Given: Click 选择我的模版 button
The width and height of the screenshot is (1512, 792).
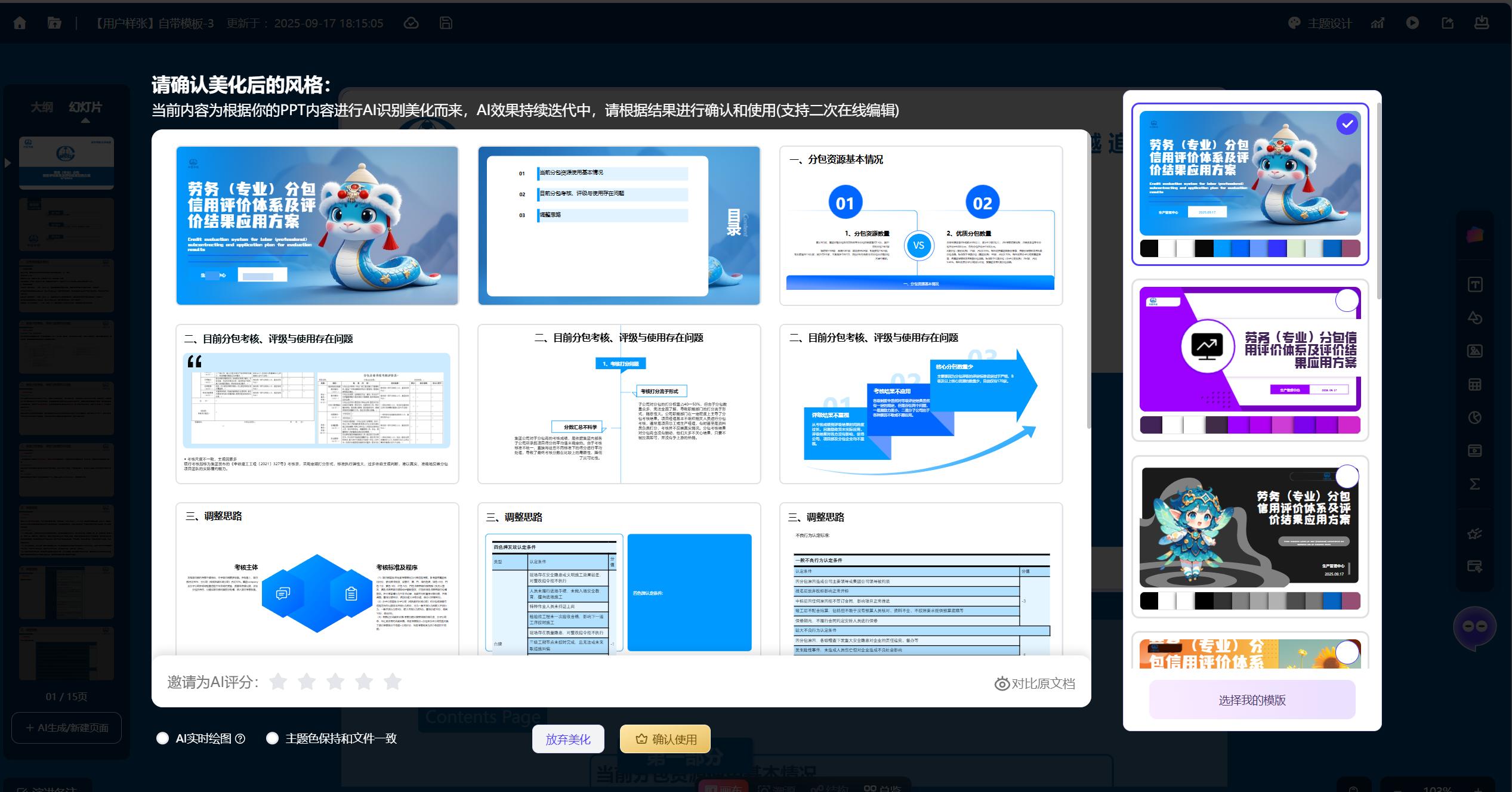Looking at the screenshot, I should [x=1252, y=700].
